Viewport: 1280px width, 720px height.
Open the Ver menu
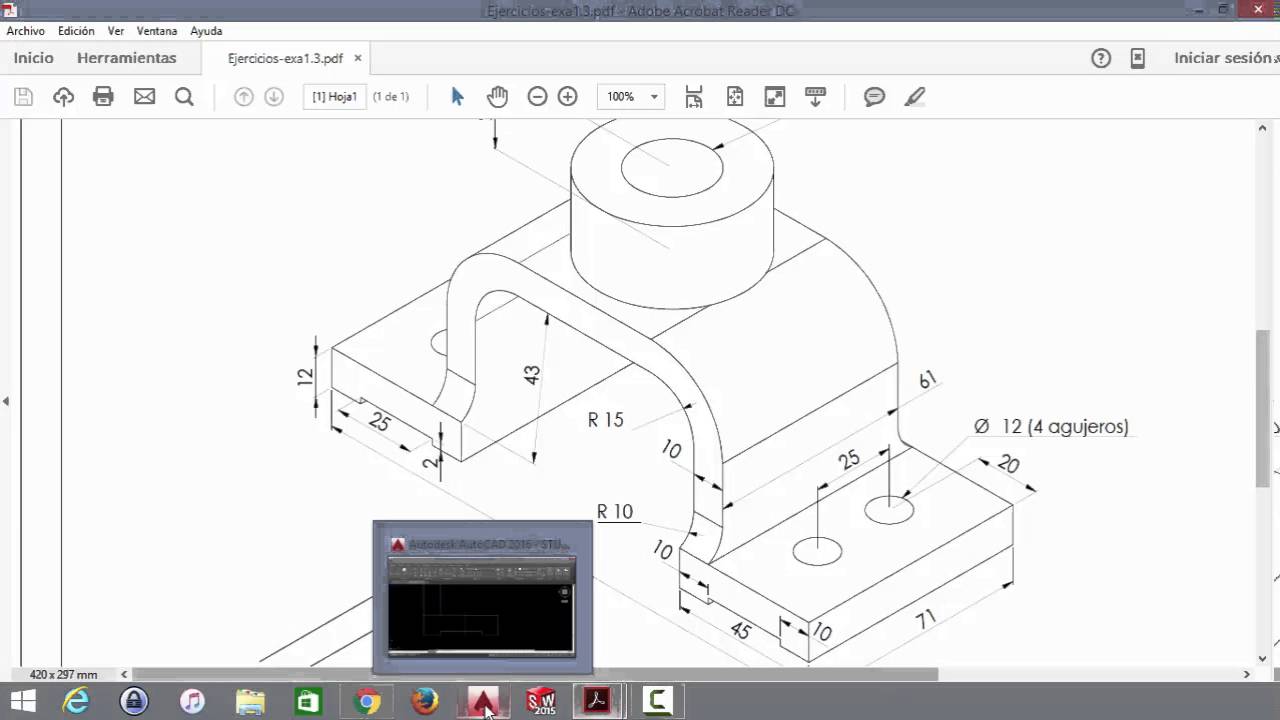click(x=116, y=31)
